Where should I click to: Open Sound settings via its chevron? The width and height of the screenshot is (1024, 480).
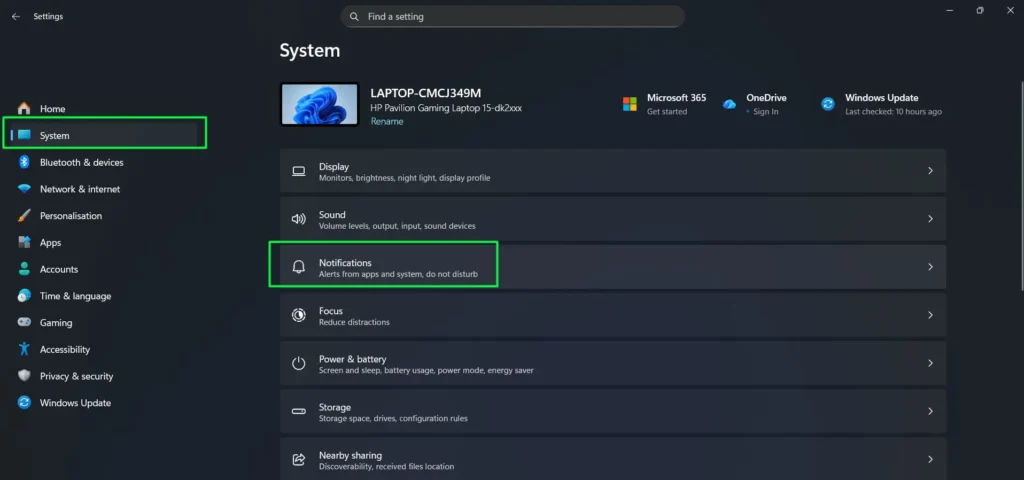(x=931, y=219)
